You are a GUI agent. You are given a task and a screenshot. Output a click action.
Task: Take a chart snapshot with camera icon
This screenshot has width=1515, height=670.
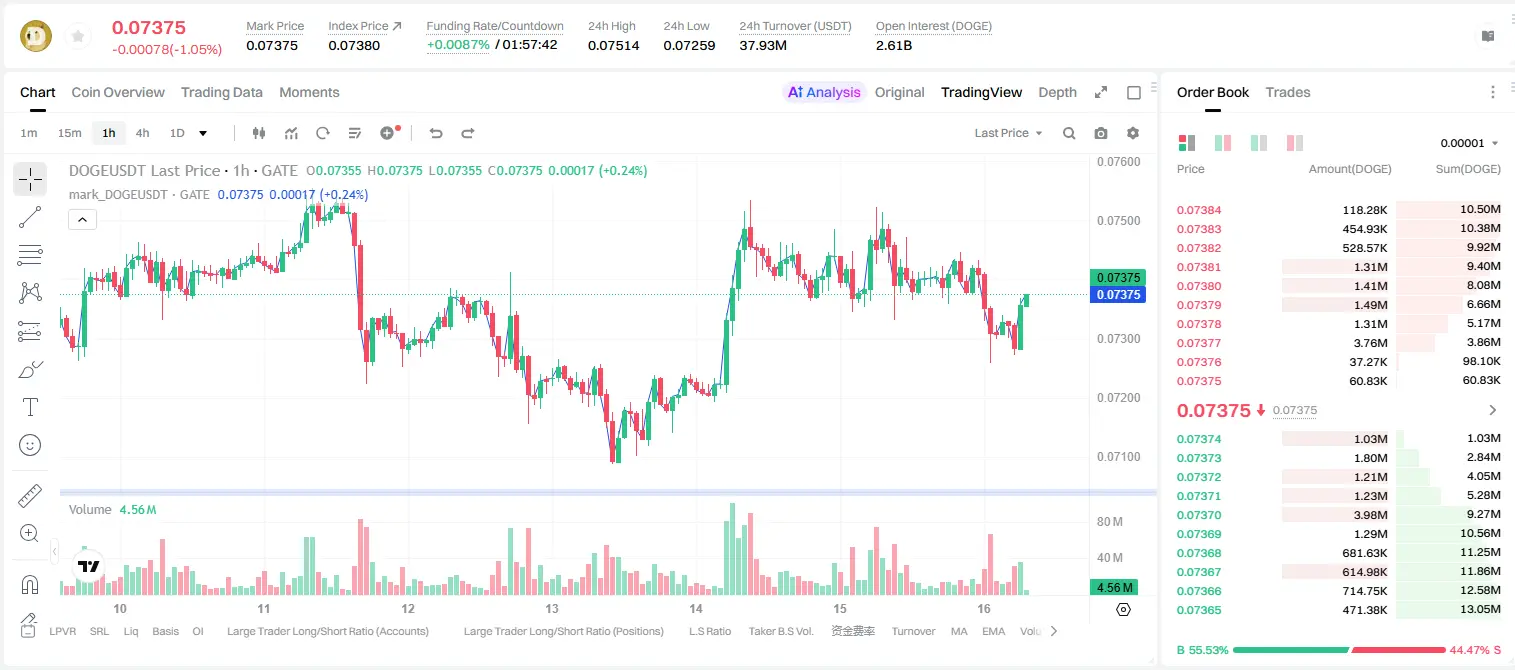point(1101,133)
